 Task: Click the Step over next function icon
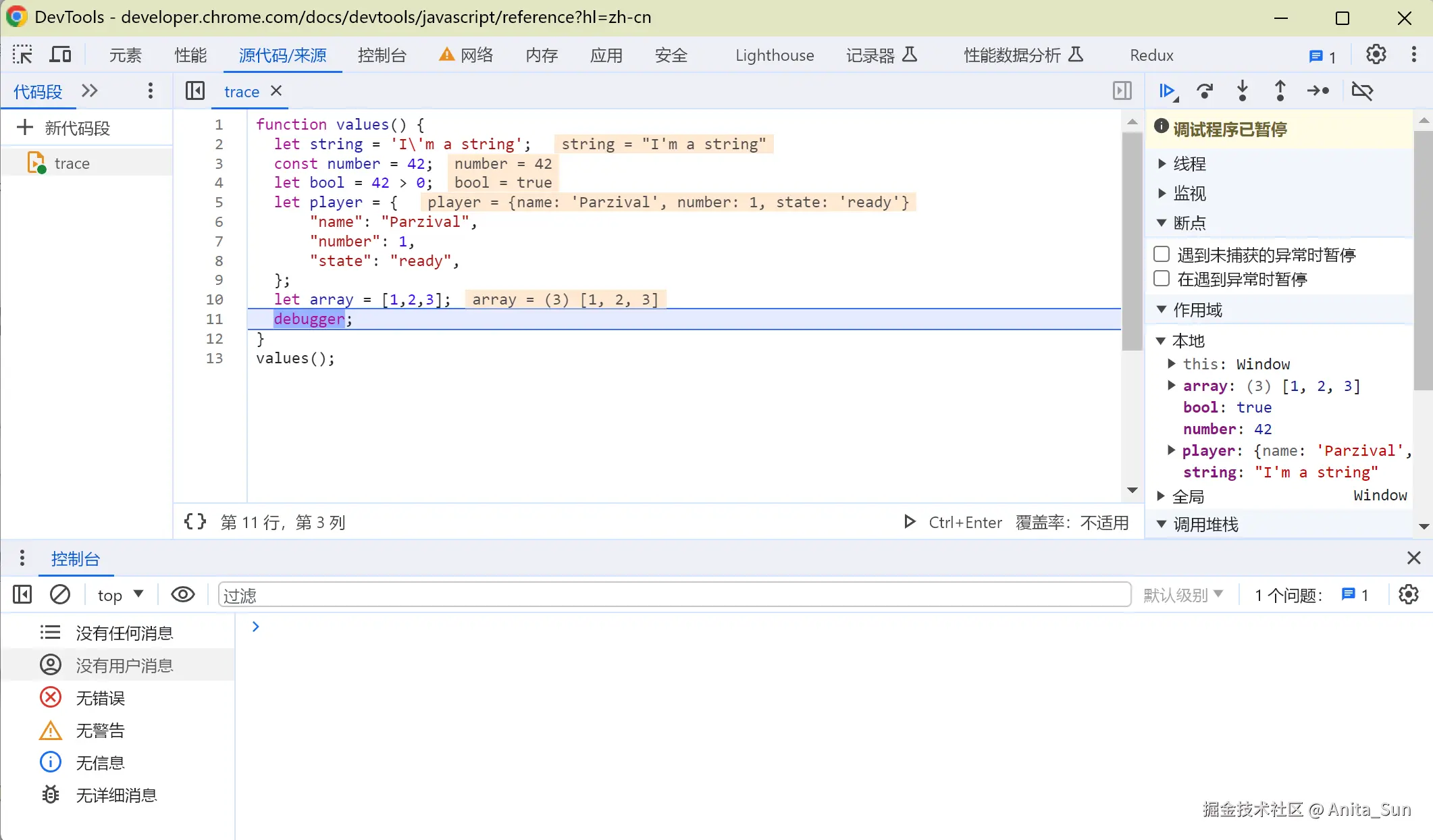(1205, 90)
